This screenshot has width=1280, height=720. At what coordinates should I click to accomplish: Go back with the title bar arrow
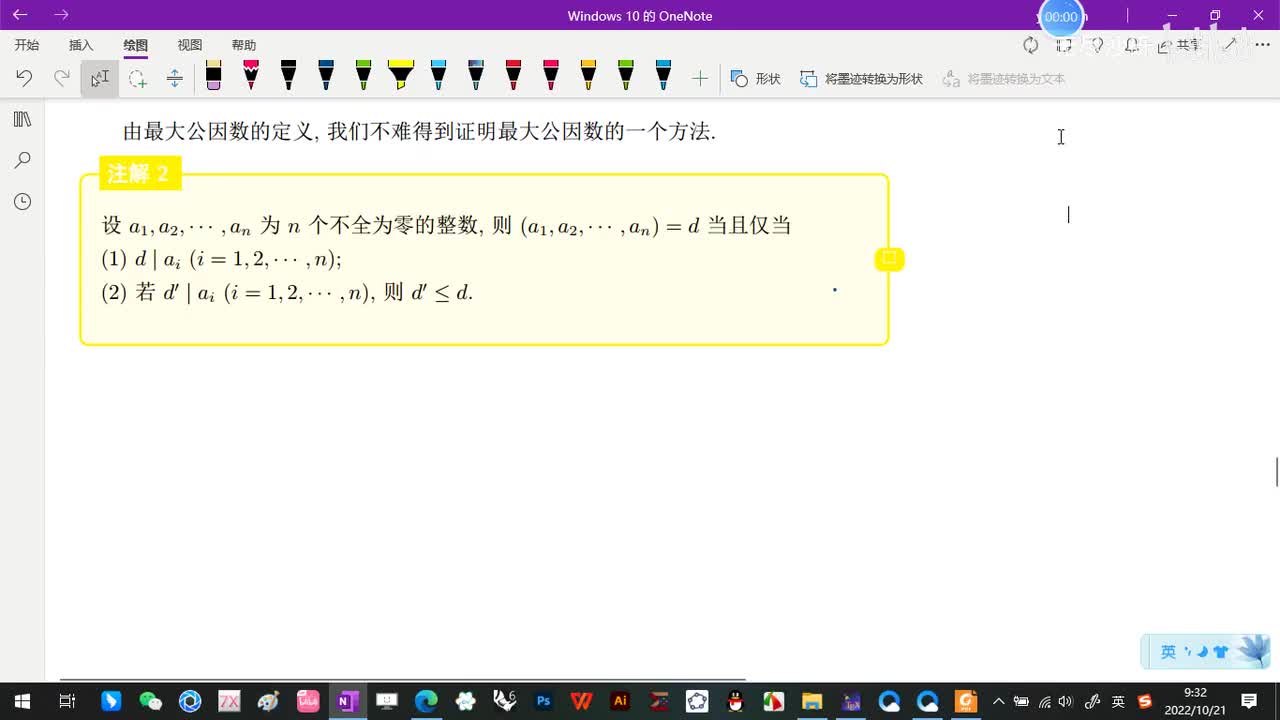click(20, 15)
